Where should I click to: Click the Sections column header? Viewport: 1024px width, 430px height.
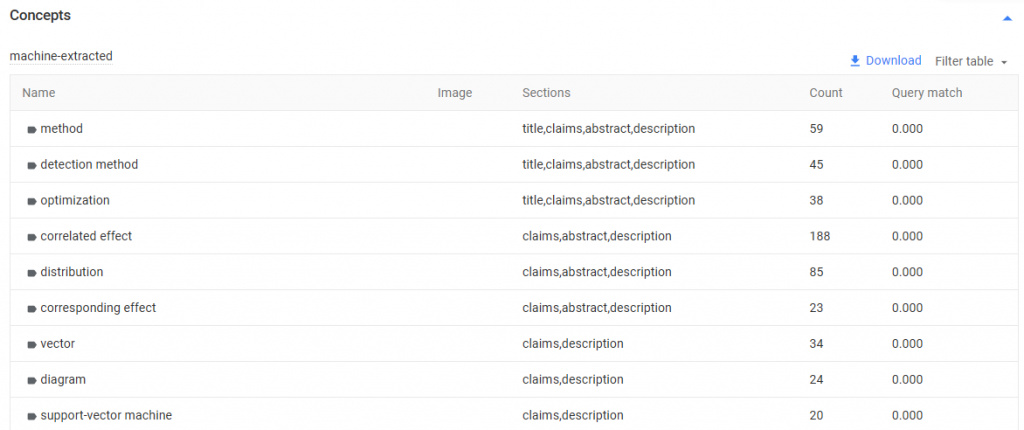coord(546,93)
